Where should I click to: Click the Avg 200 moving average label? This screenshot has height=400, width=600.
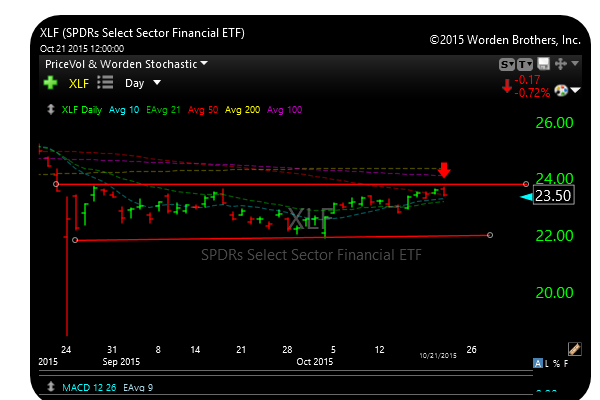pyautogui.click(x=242, y=110)
